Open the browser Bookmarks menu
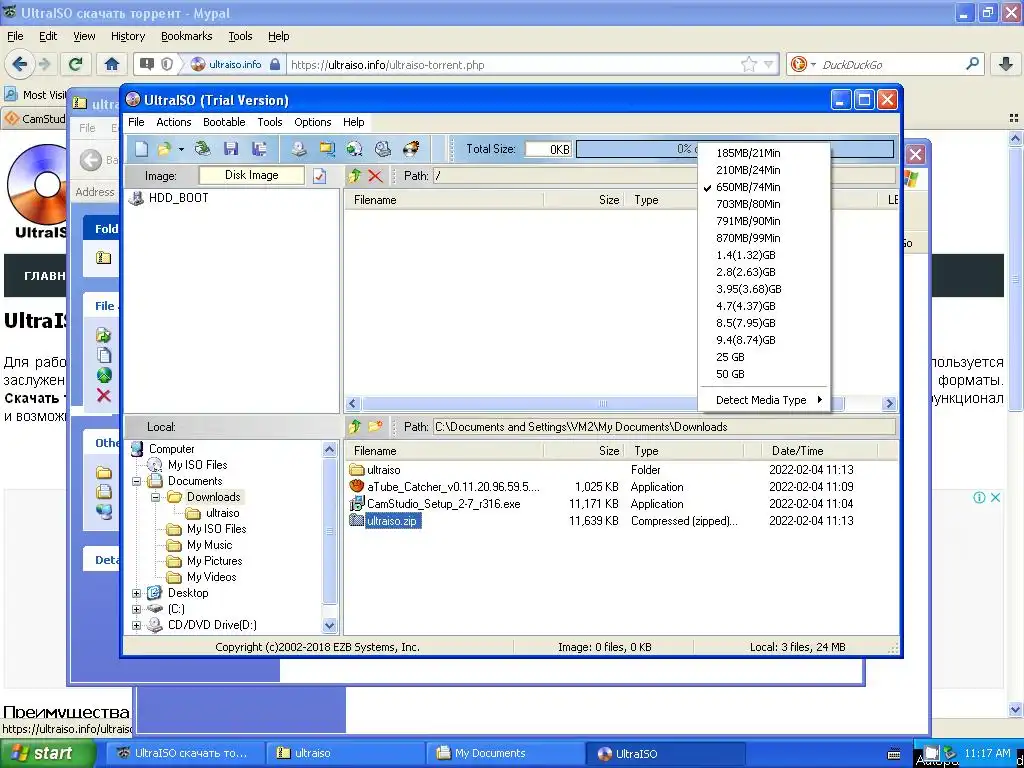Screen dimensions: 1024x768 pyautogui.click(x=186, y=36)
